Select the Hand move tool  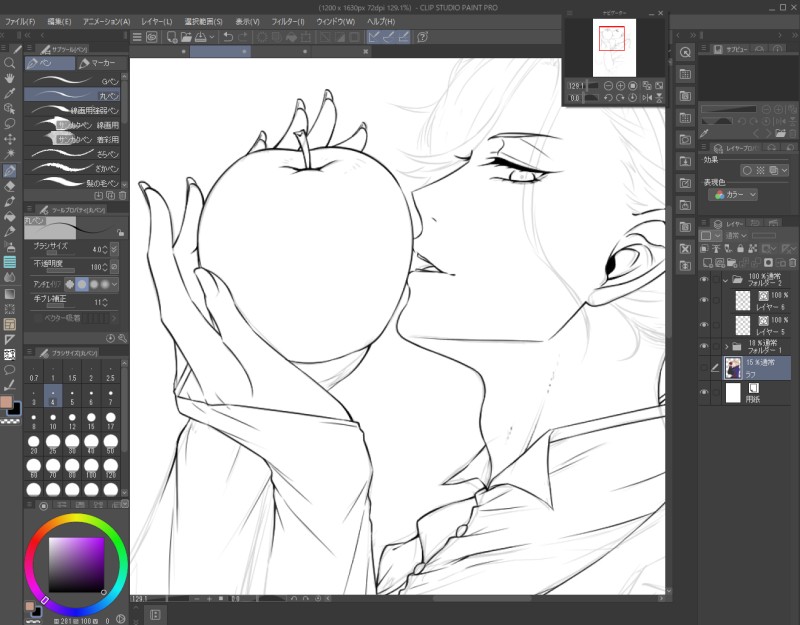pyautogui.click(x=9, y=78)
